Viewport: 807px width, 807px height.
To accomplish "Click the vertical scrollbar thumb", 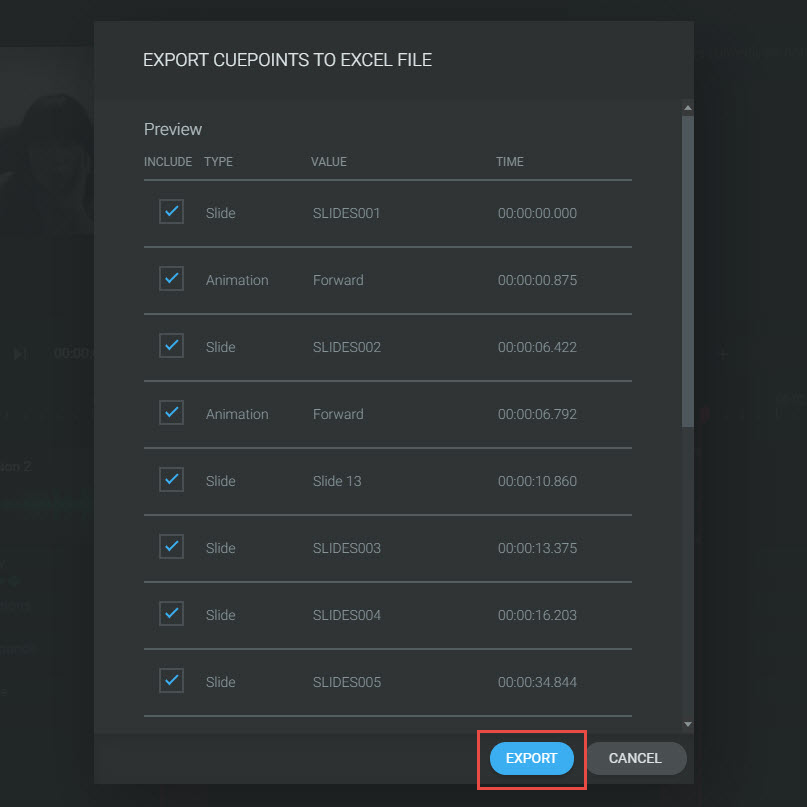I will click(688, 271).
